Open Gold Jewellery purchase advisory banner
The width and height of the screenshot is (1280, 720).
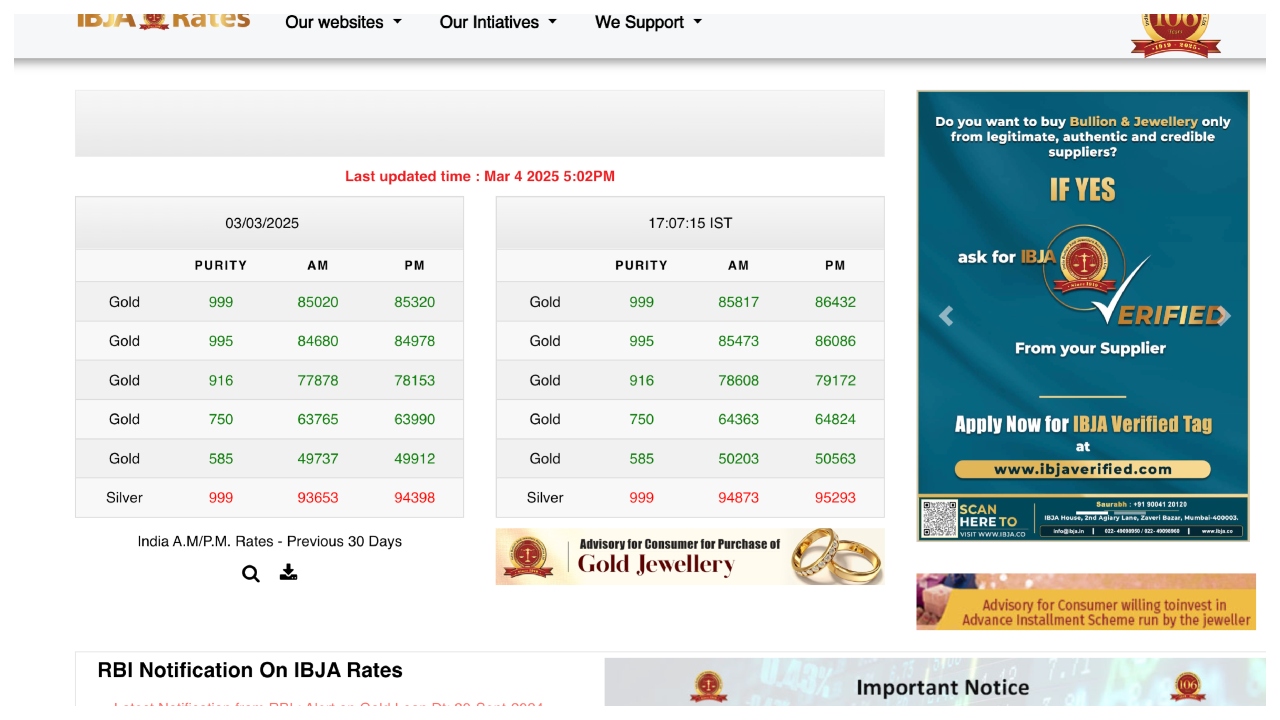pos(690,556)
